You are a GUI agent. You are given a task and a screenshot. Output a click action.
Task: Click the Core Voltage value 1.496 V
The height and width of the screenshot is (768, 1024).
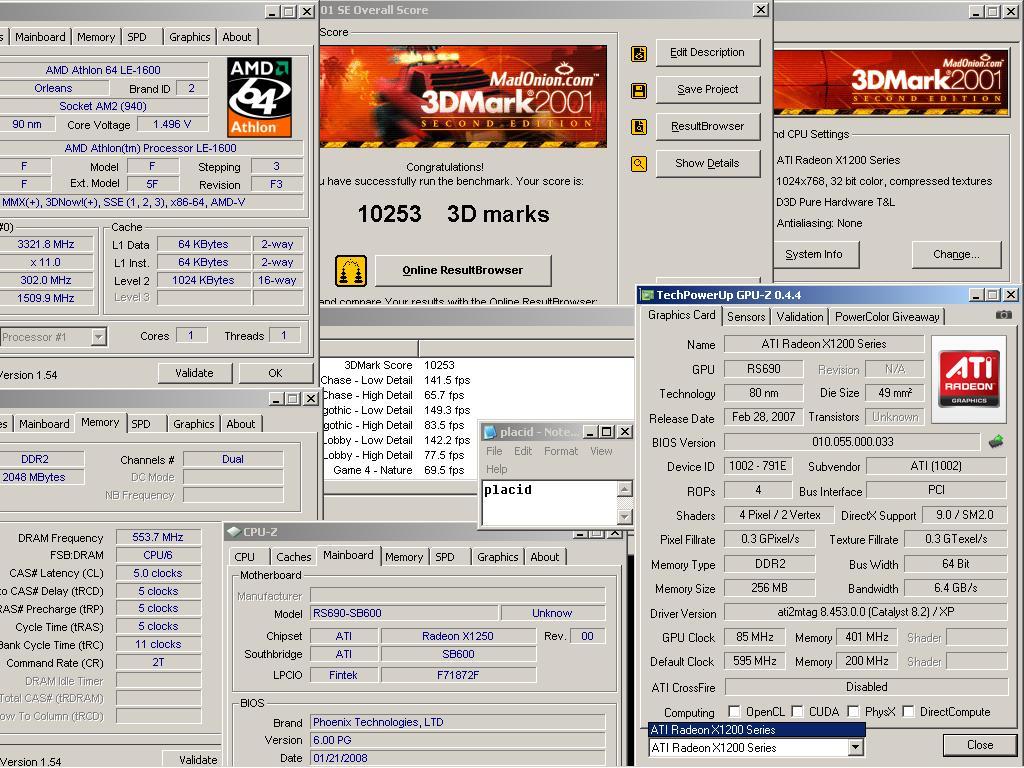pyautogui.click(x=172, y=124)
